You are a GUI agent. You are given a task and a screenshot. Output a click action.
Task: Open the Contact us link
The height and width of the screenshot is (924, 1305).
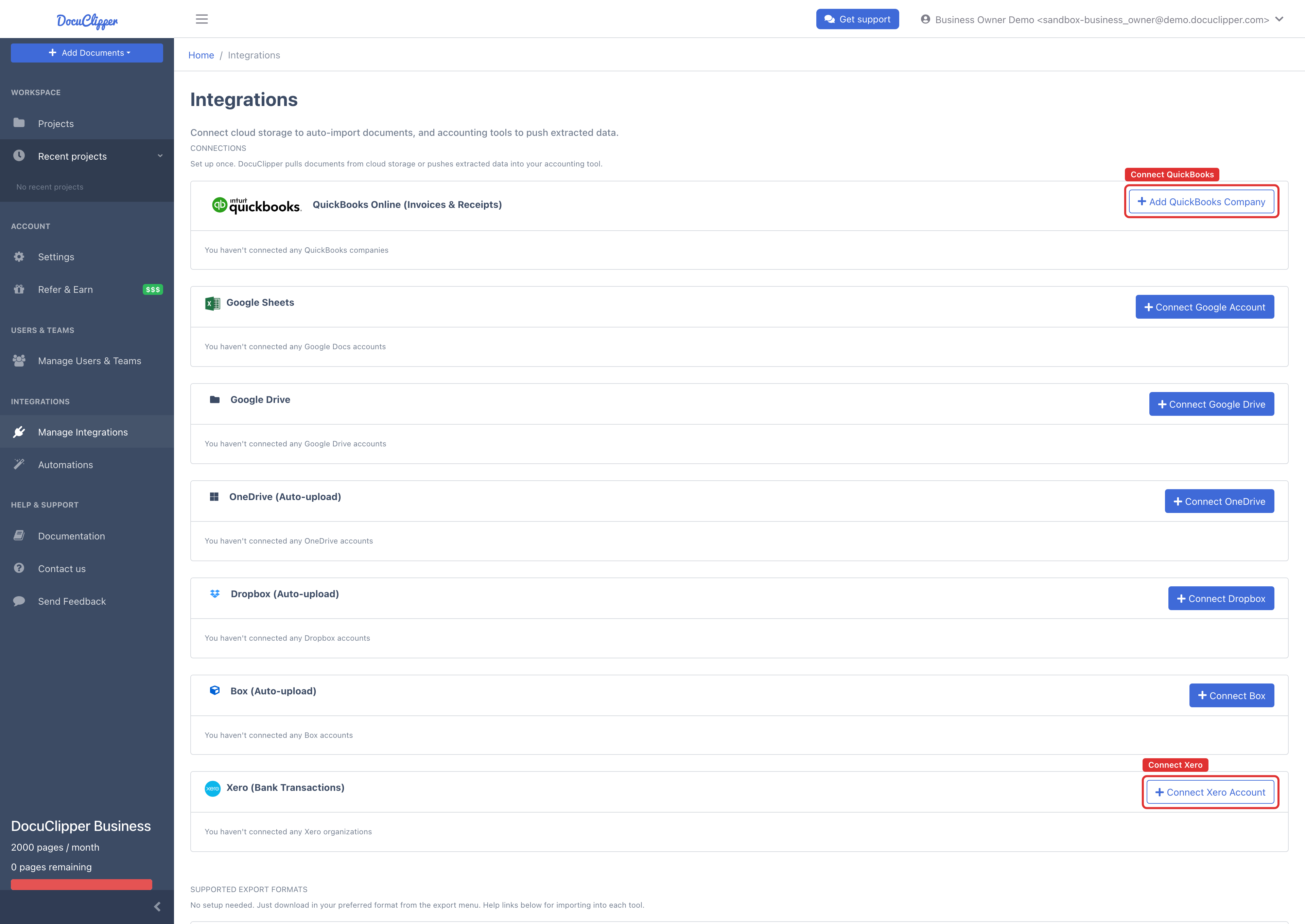point(87,568)
